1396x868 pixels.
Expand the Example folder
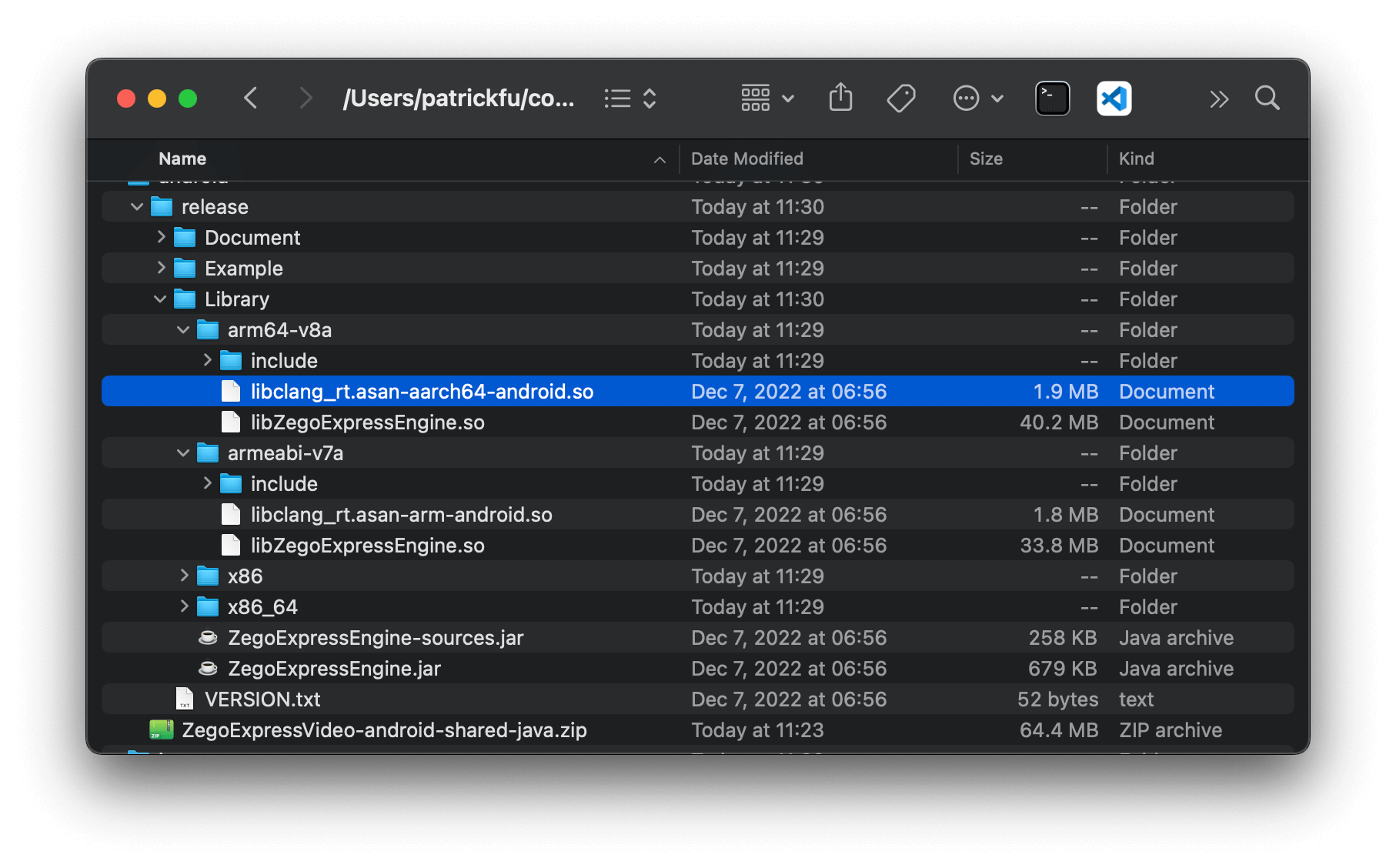coord(161,268)
